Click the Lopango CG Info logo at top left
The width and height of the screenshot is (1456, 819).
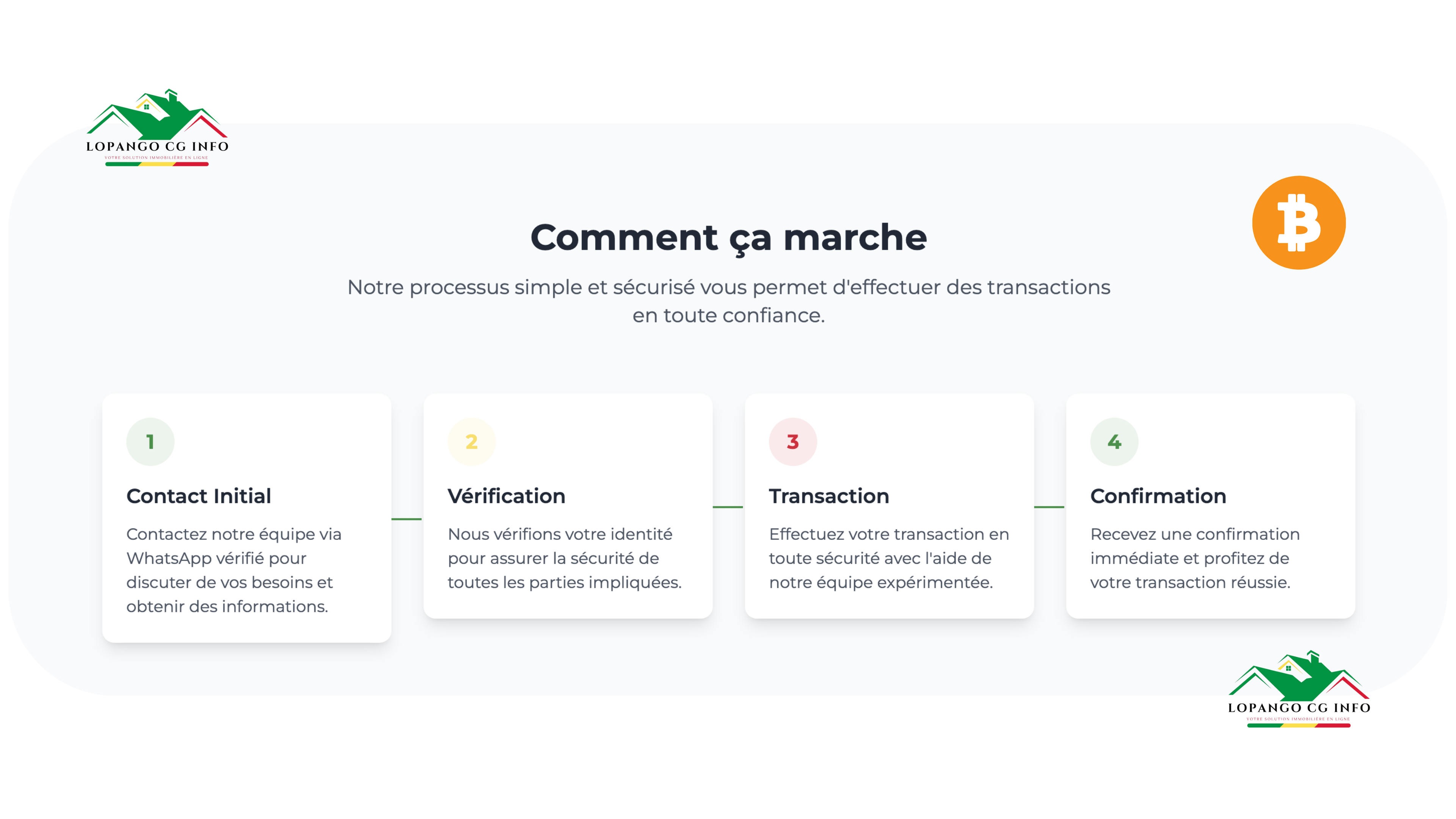(x=157, y=128)
